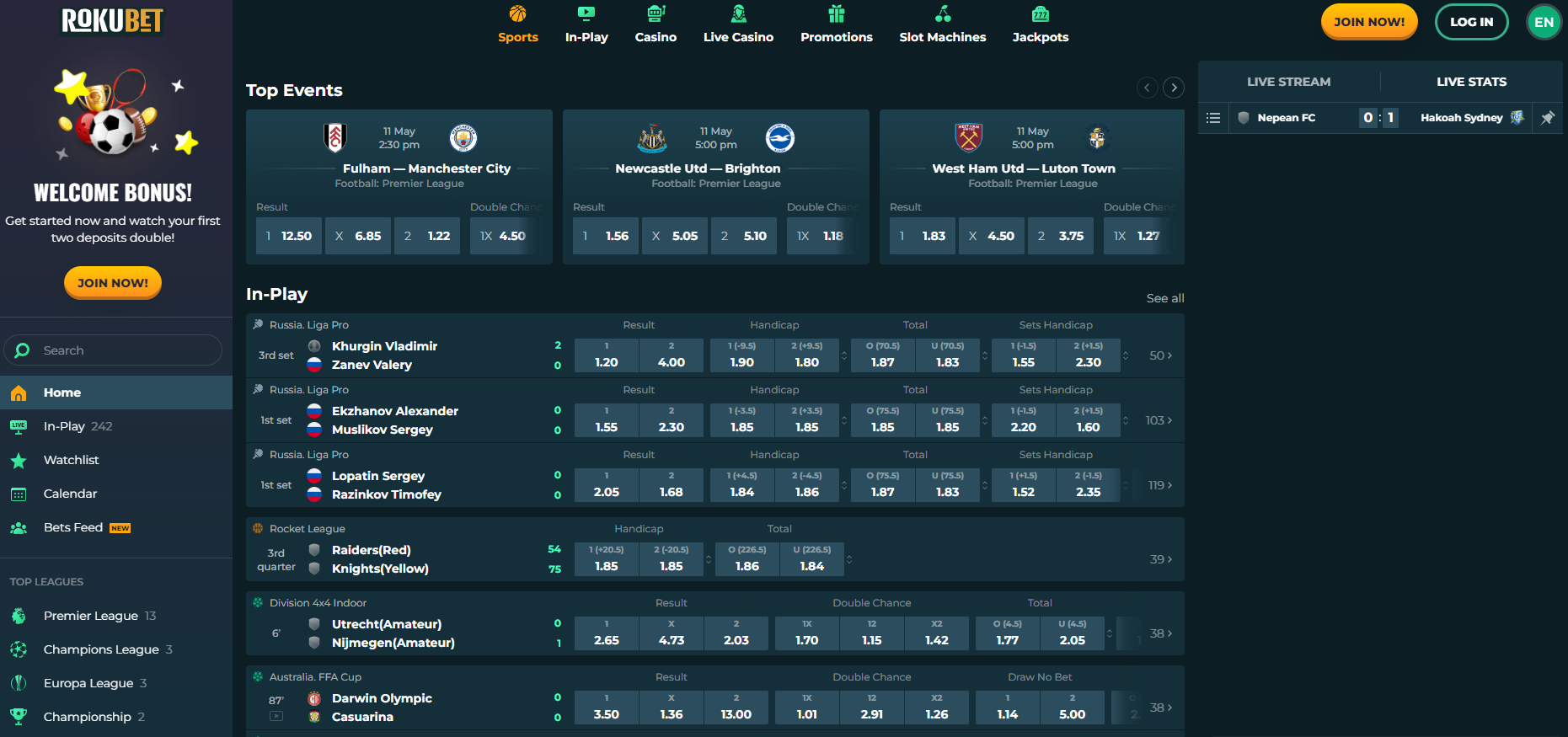Switch to the LIVE STATS tab
The image size is (1568, 737).
[x=1471, y=82]
